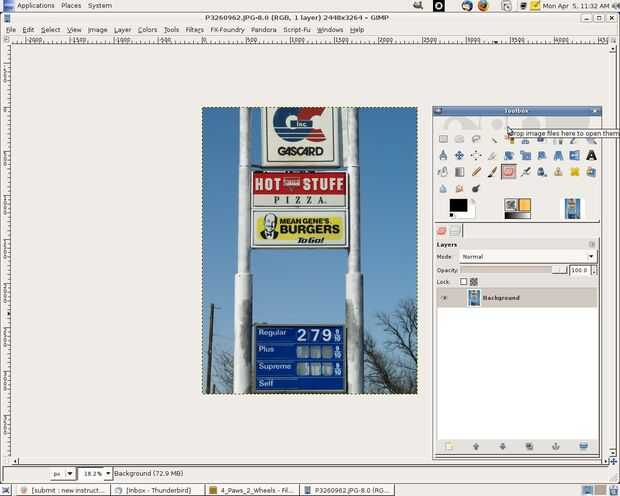Click the Opacity value field showing 100.0

(579, 270)
